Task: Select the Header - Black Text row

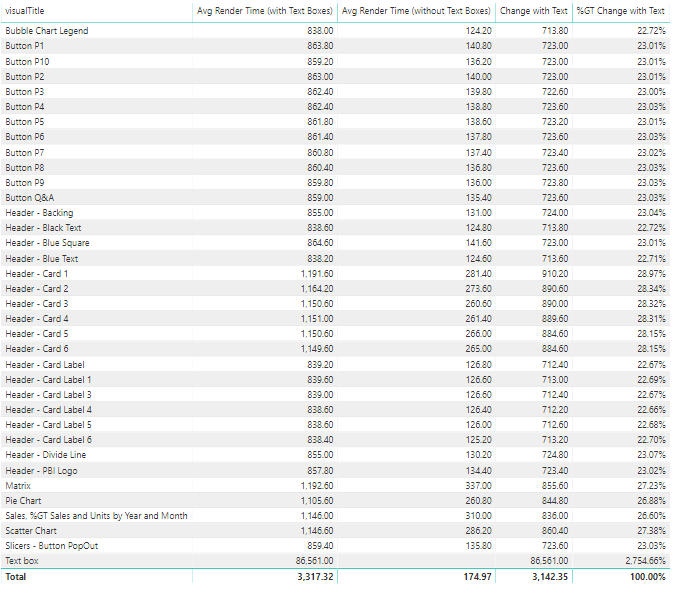Action: pos(335,228)
